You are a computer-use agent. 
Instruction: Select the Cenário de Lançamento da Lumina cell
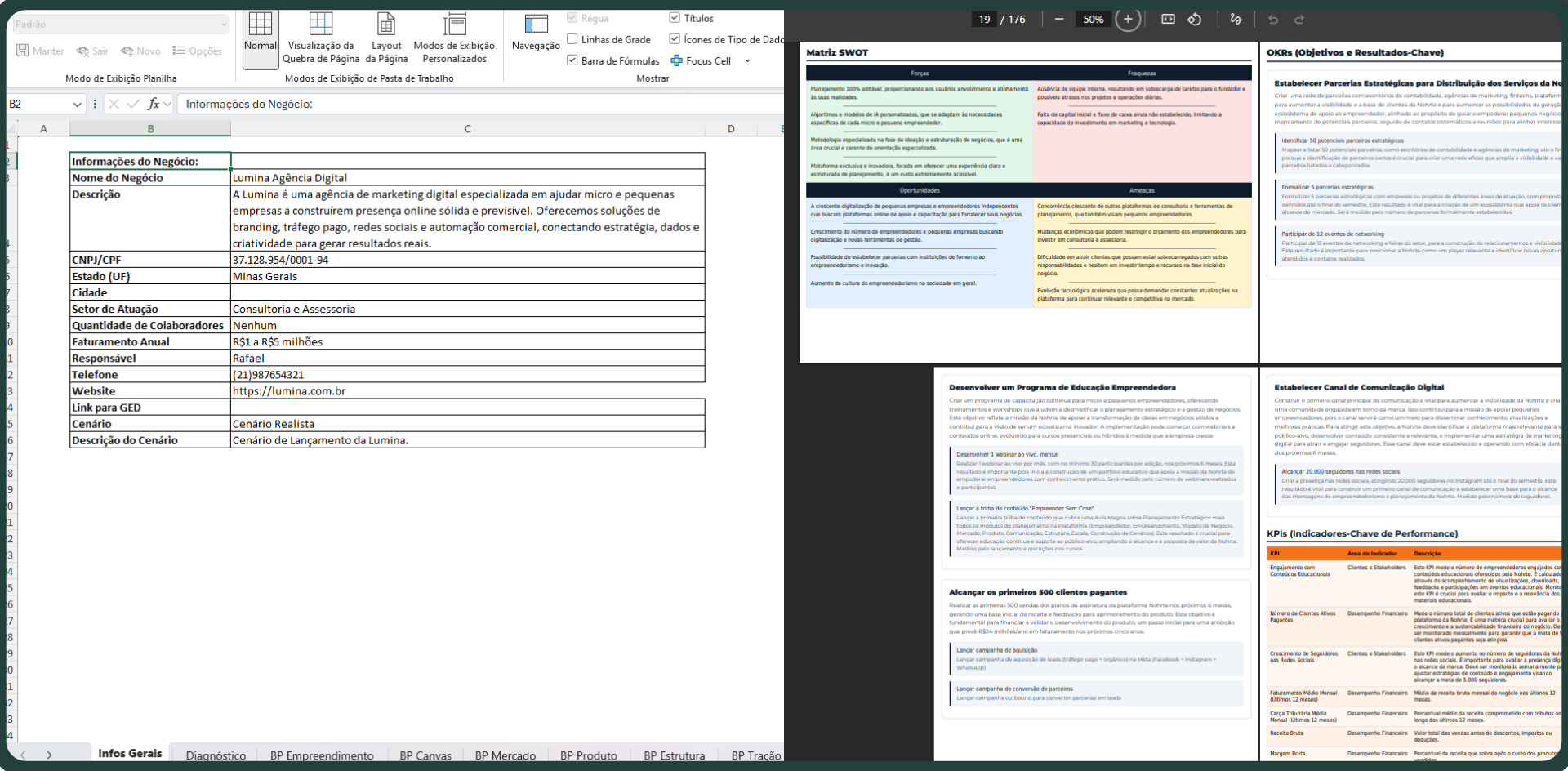click(468, 439)
